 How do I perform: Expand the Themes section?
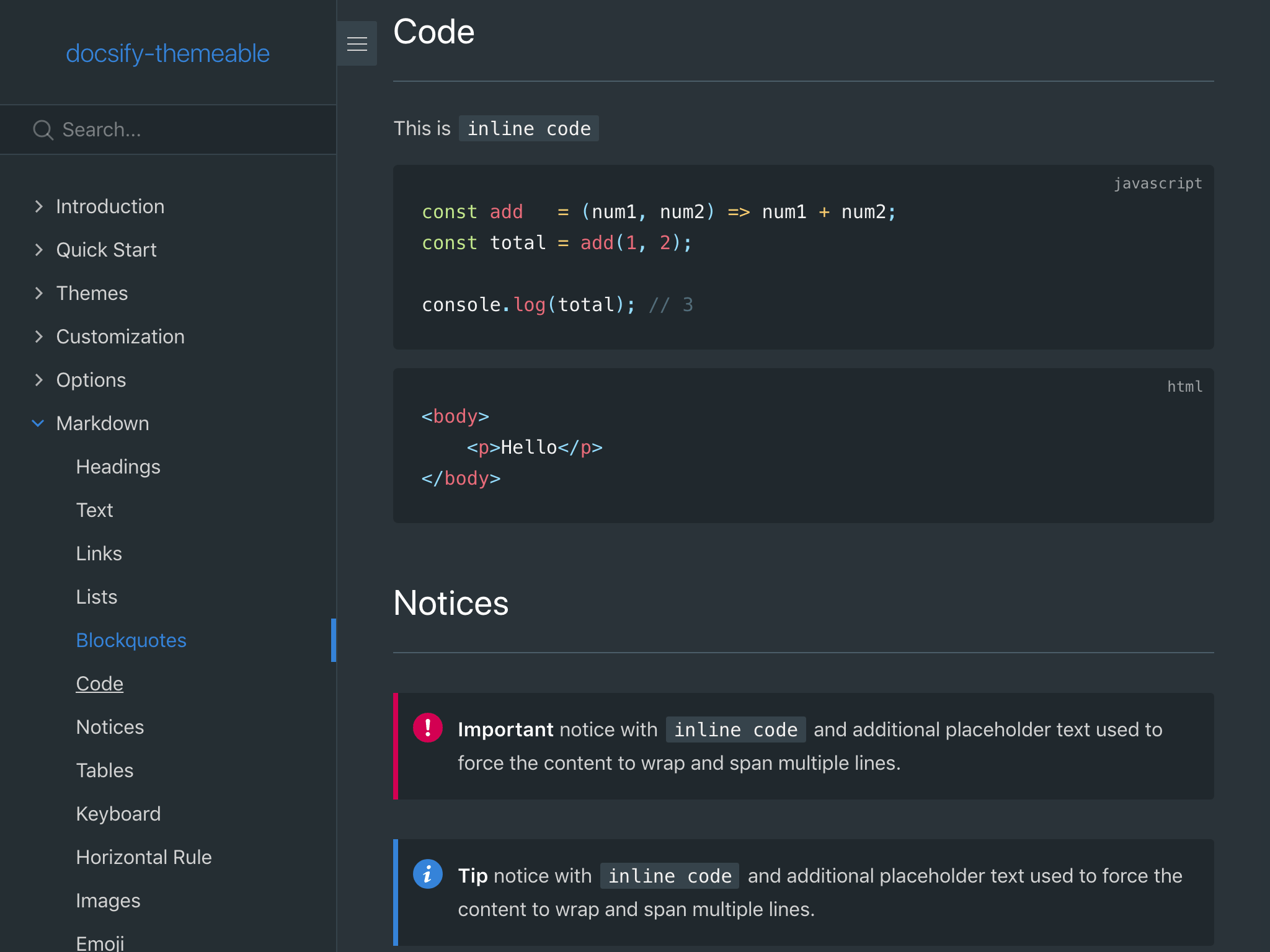coord(92,293)
